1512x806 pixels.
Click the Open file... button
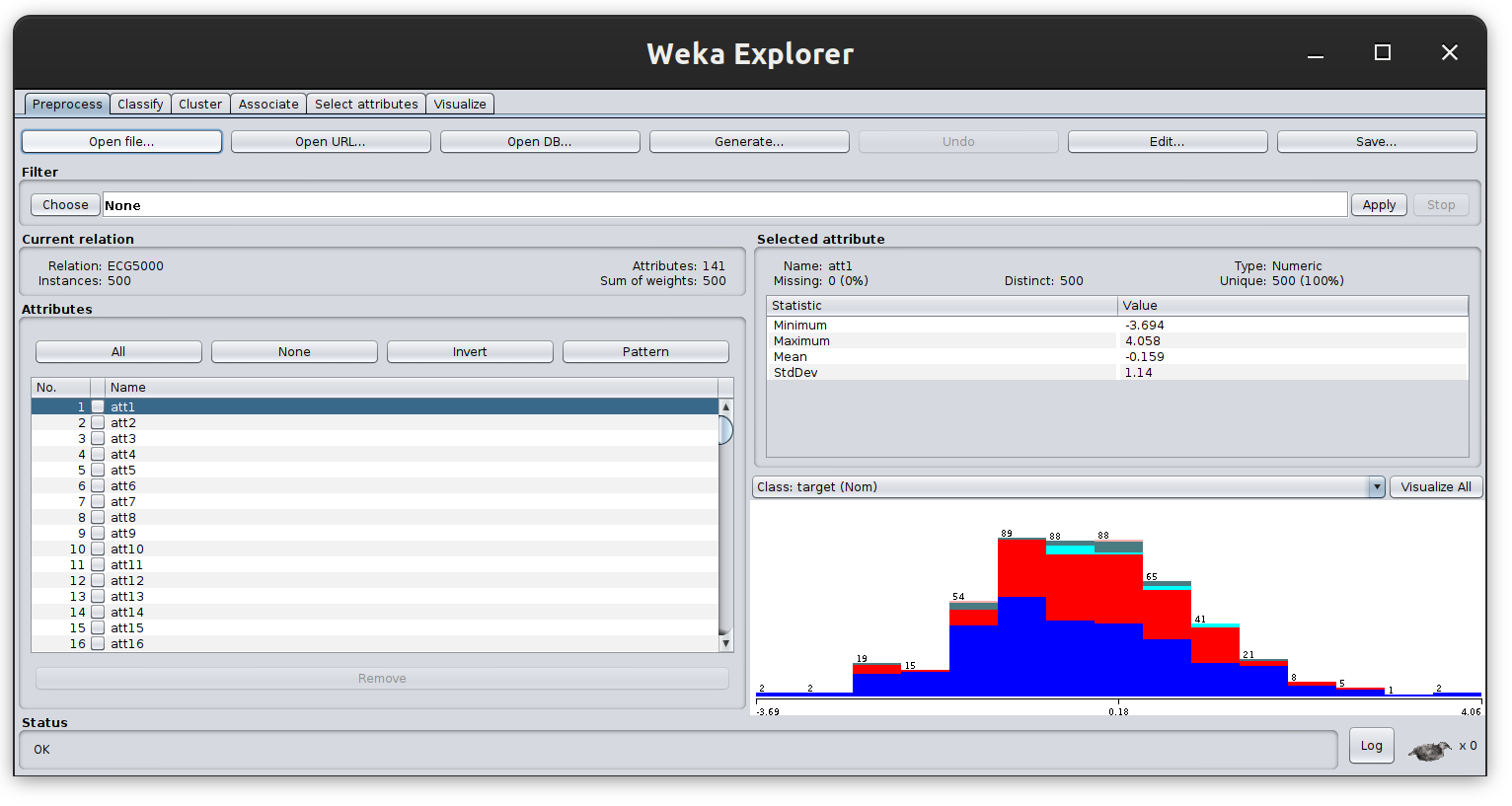[x=121, y=141]
